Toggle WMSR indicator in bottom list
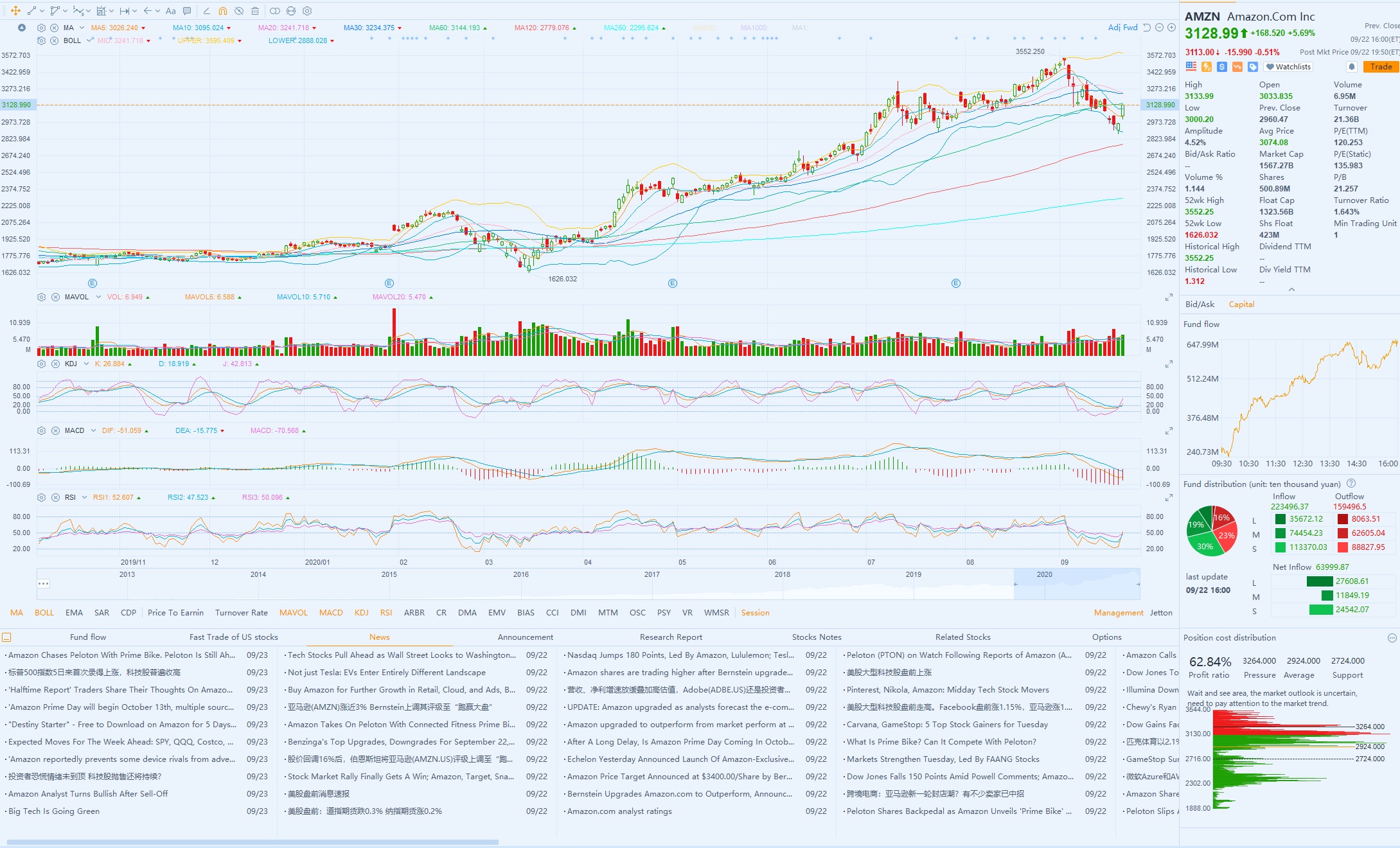 tap(716, 612)
